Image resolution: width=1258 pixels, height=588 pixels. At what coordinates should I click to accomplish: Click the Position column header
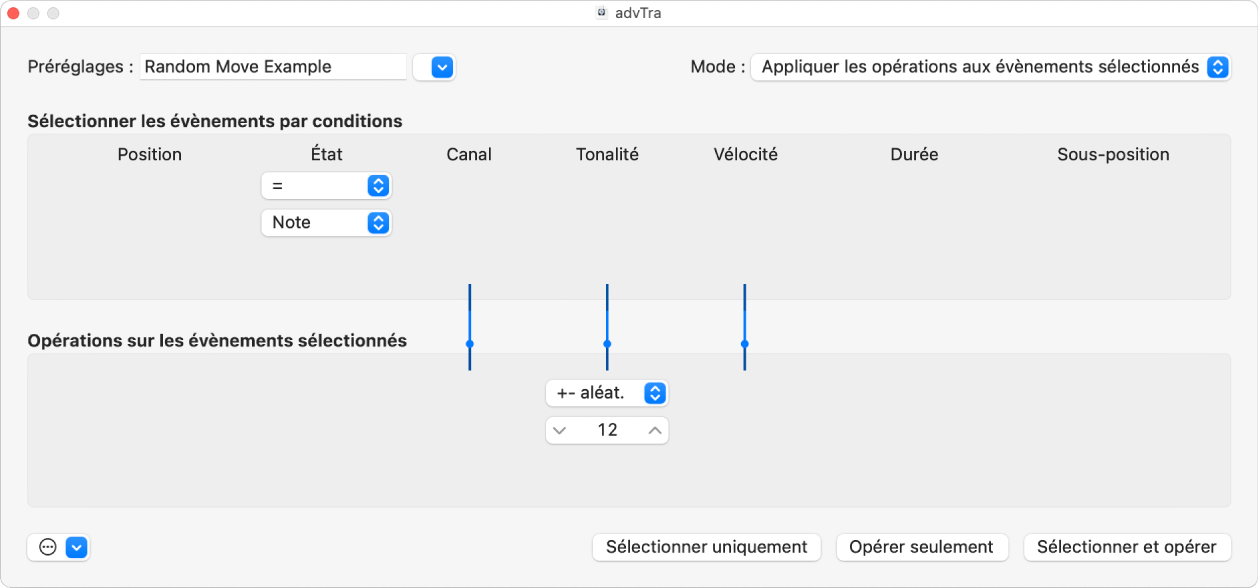[x=149, y=154]
